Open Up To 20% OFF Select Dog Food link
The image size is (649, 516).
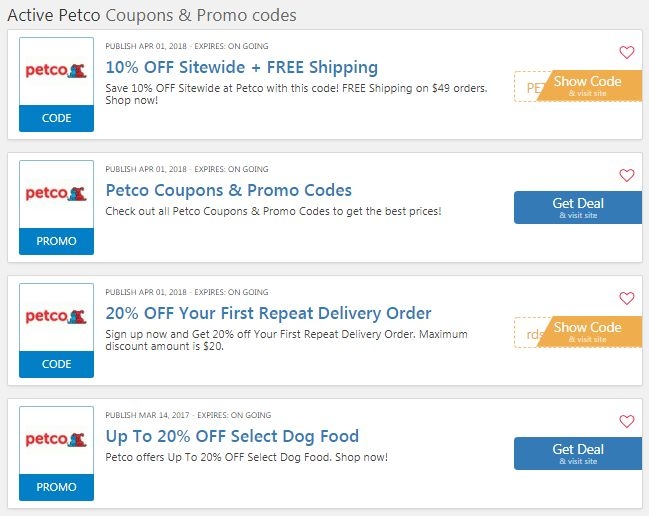[x=232, y=436]
